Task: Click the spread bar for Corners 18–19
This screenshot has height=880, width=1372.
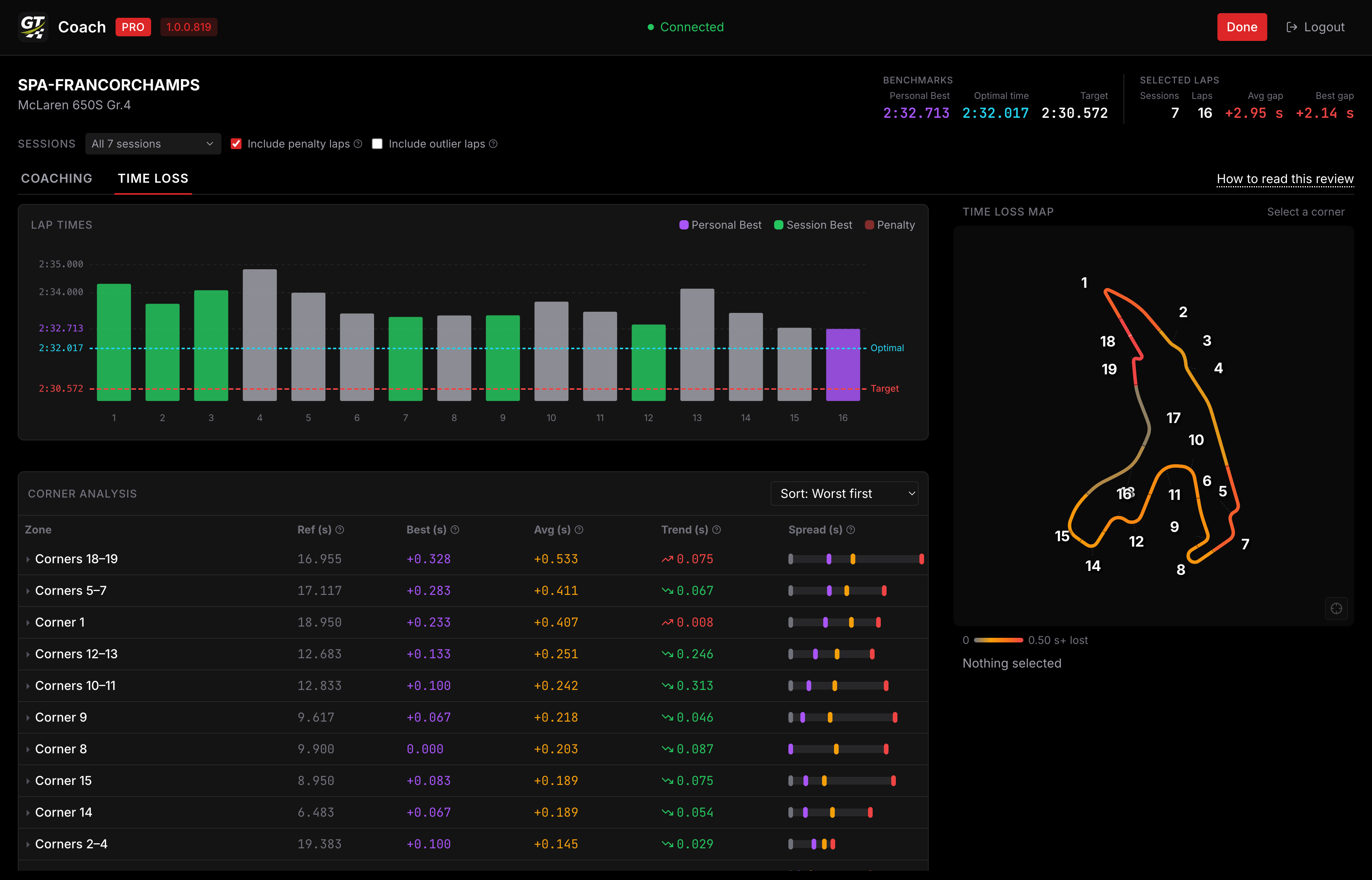Action: (856, 559)
